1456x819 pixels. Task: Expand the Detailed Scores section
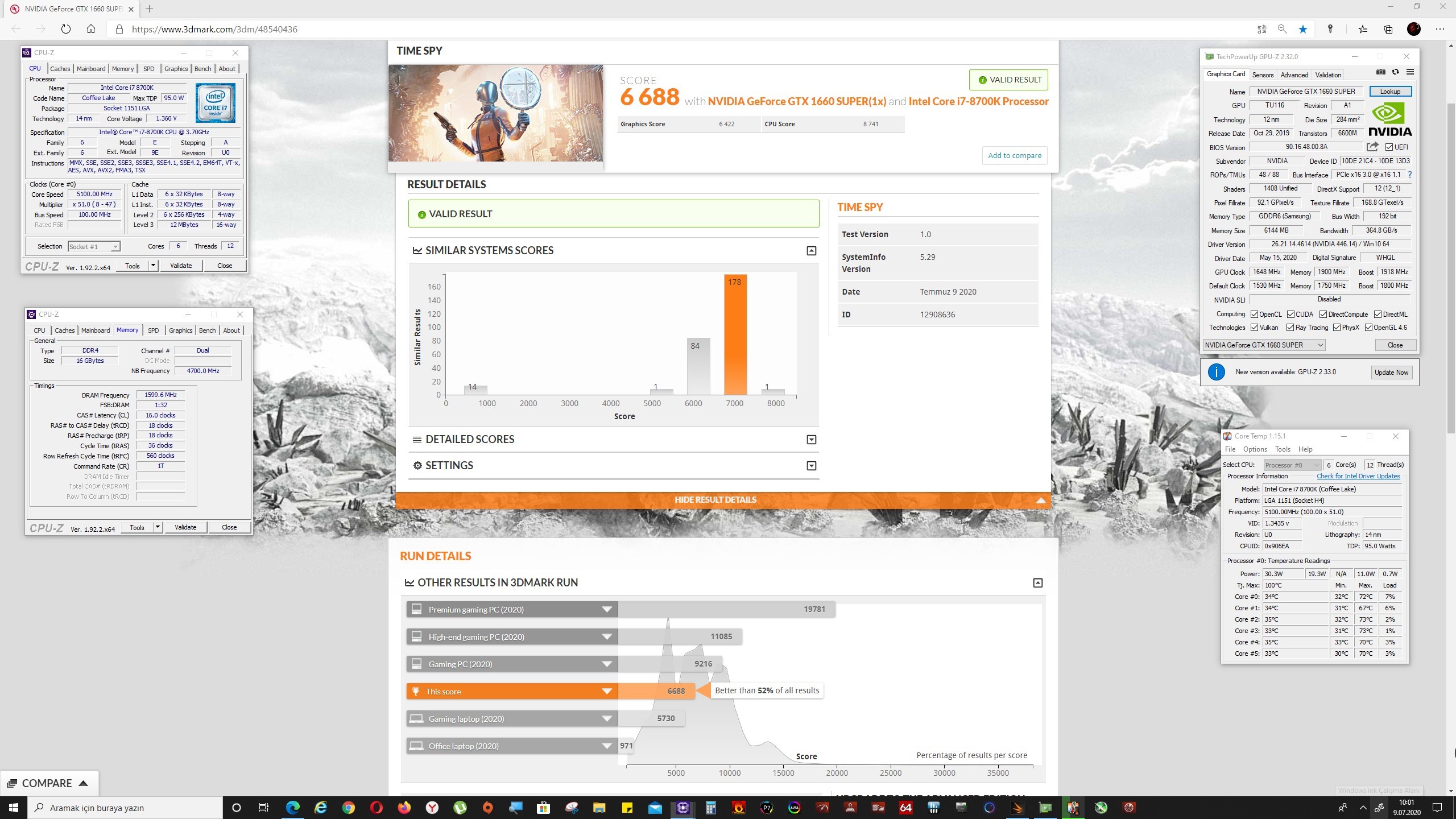(x=811, y=440)
